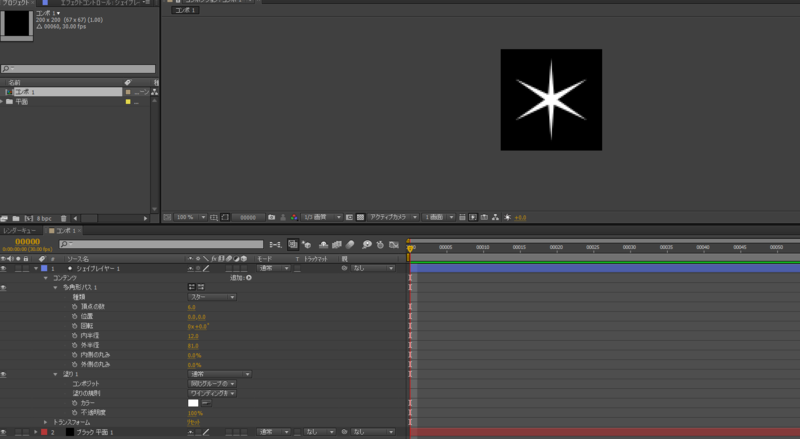Click Reset Exposure icon in viewer
This screenshot has height=439, width=800.
point(508,217)
